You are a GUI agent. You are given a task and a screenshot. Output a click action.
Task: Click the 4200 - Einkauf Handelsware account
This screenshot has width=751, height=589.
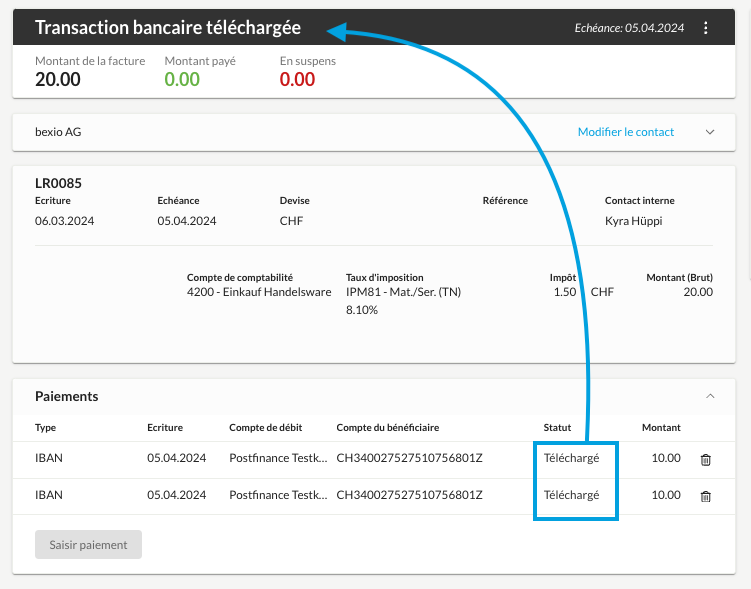(x=259, y=292)
